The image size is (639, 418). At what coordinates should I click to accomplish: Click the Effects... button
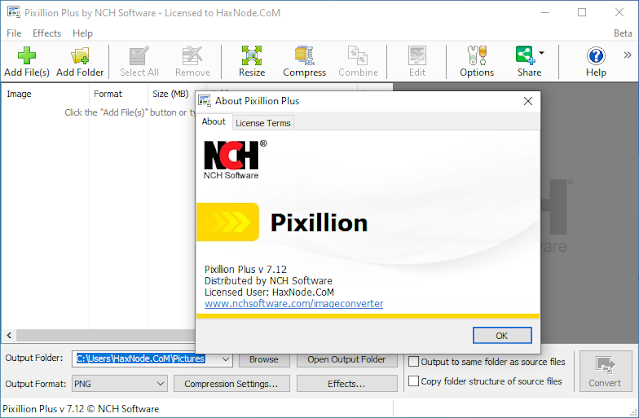click(346, 384)
